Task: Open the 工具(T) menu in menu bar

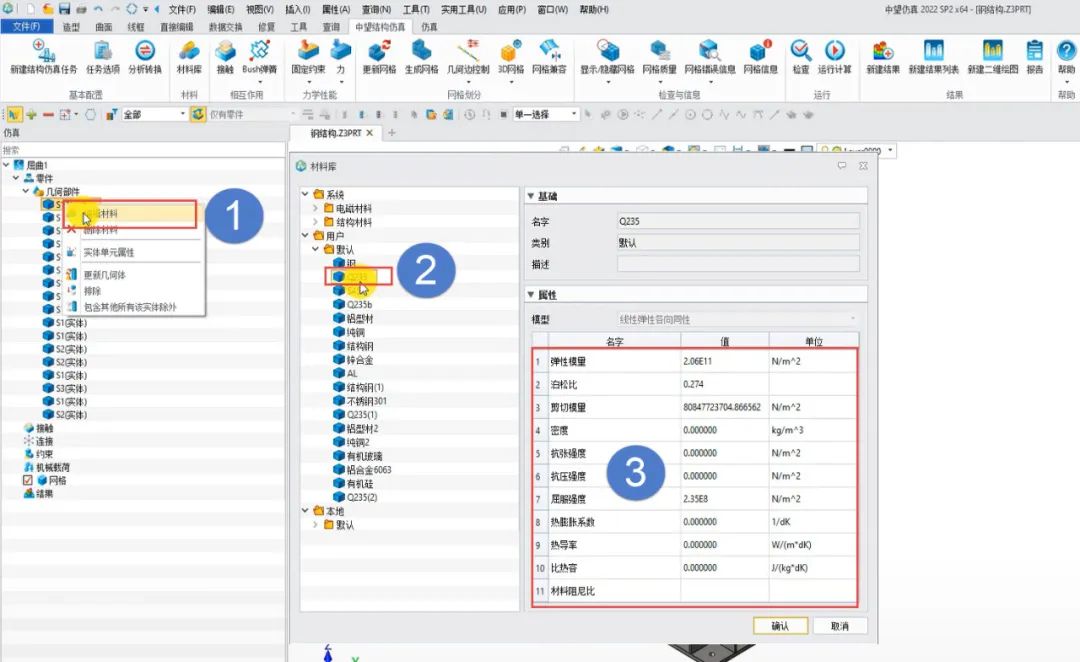Action: coord(416,9)
